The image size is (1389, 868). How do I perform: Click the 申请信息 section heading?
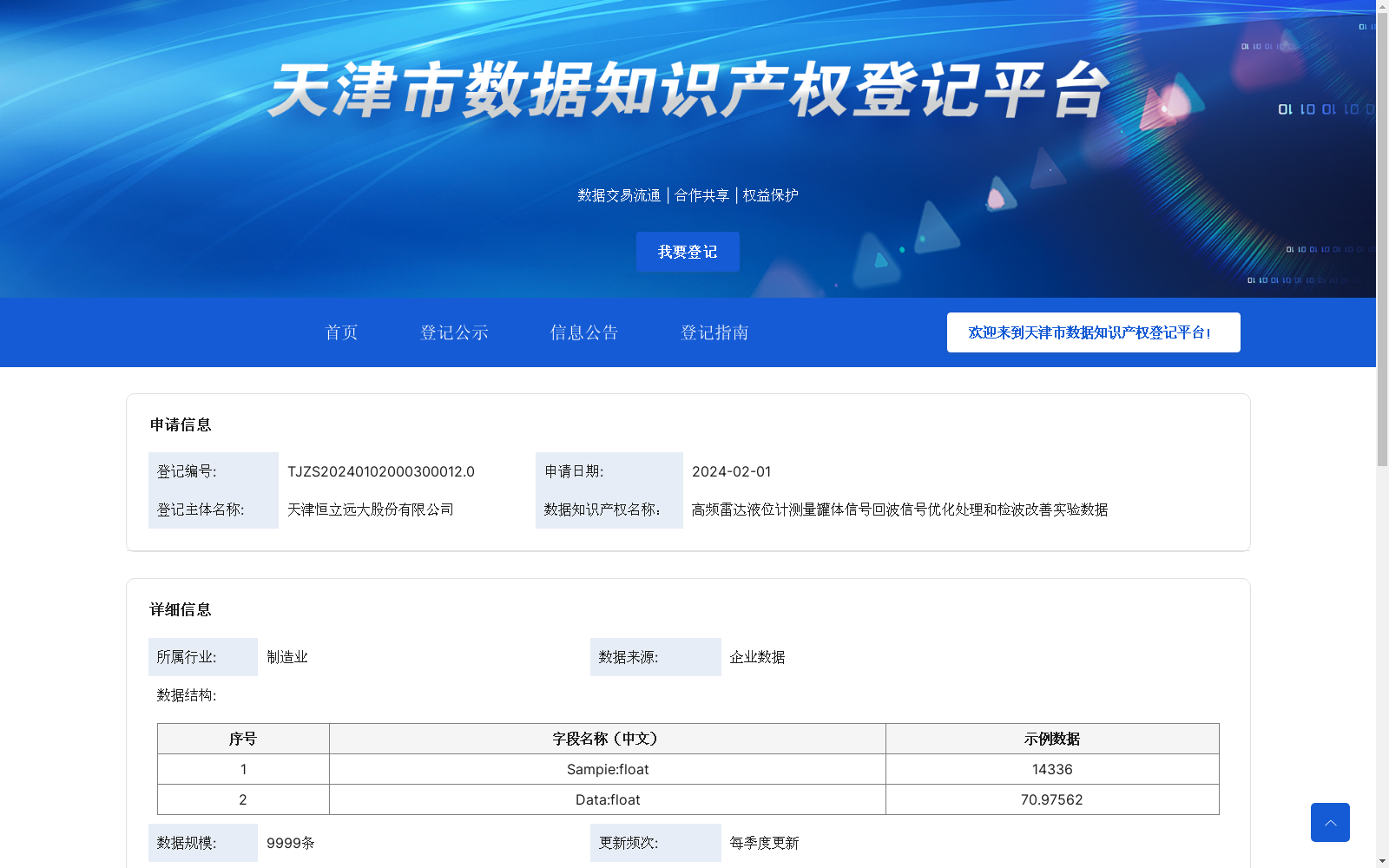(181, 424)
